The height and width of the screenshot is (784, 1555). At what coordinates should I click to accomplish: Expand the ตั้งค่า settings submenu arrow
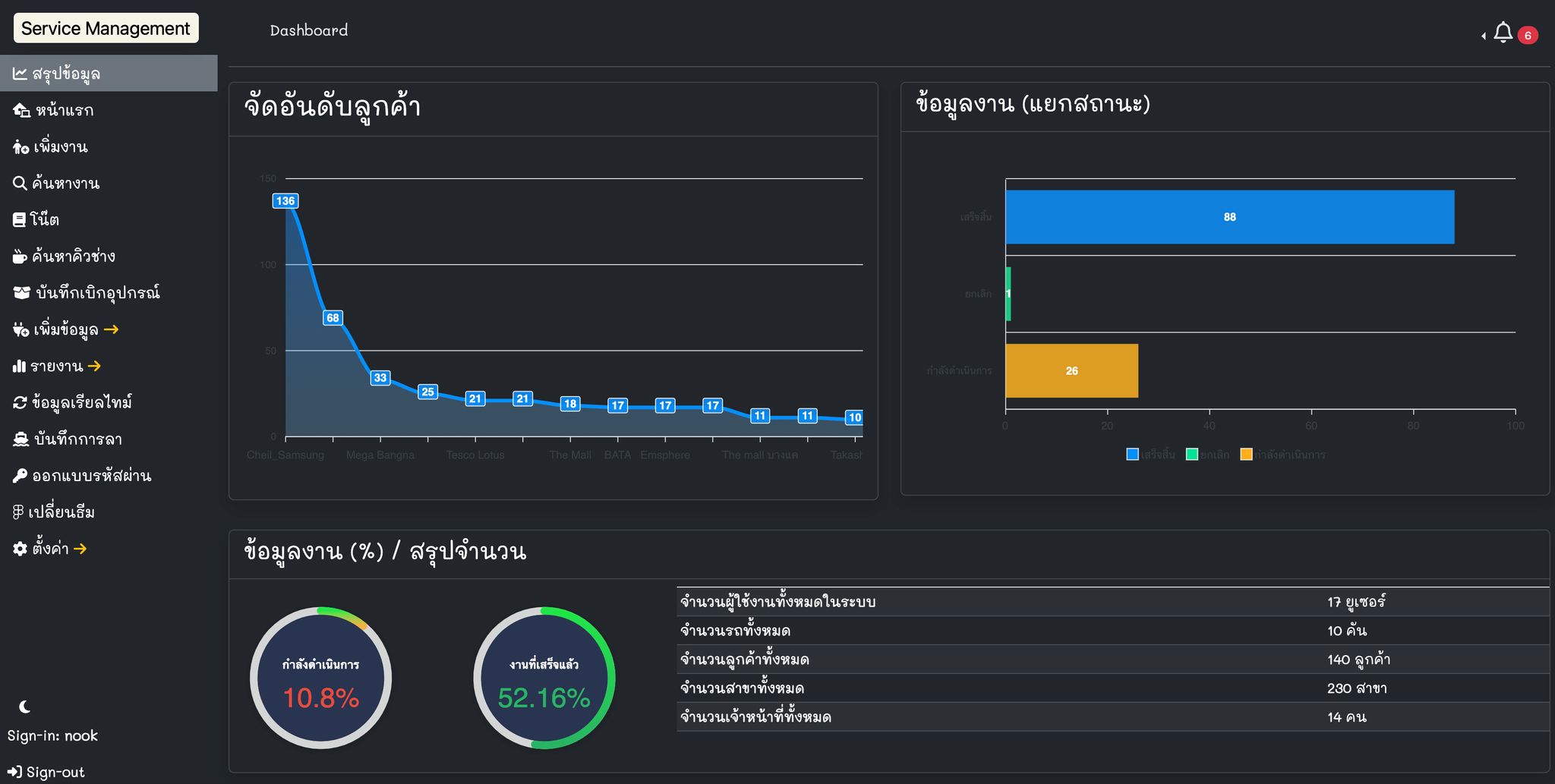[80, 549]
